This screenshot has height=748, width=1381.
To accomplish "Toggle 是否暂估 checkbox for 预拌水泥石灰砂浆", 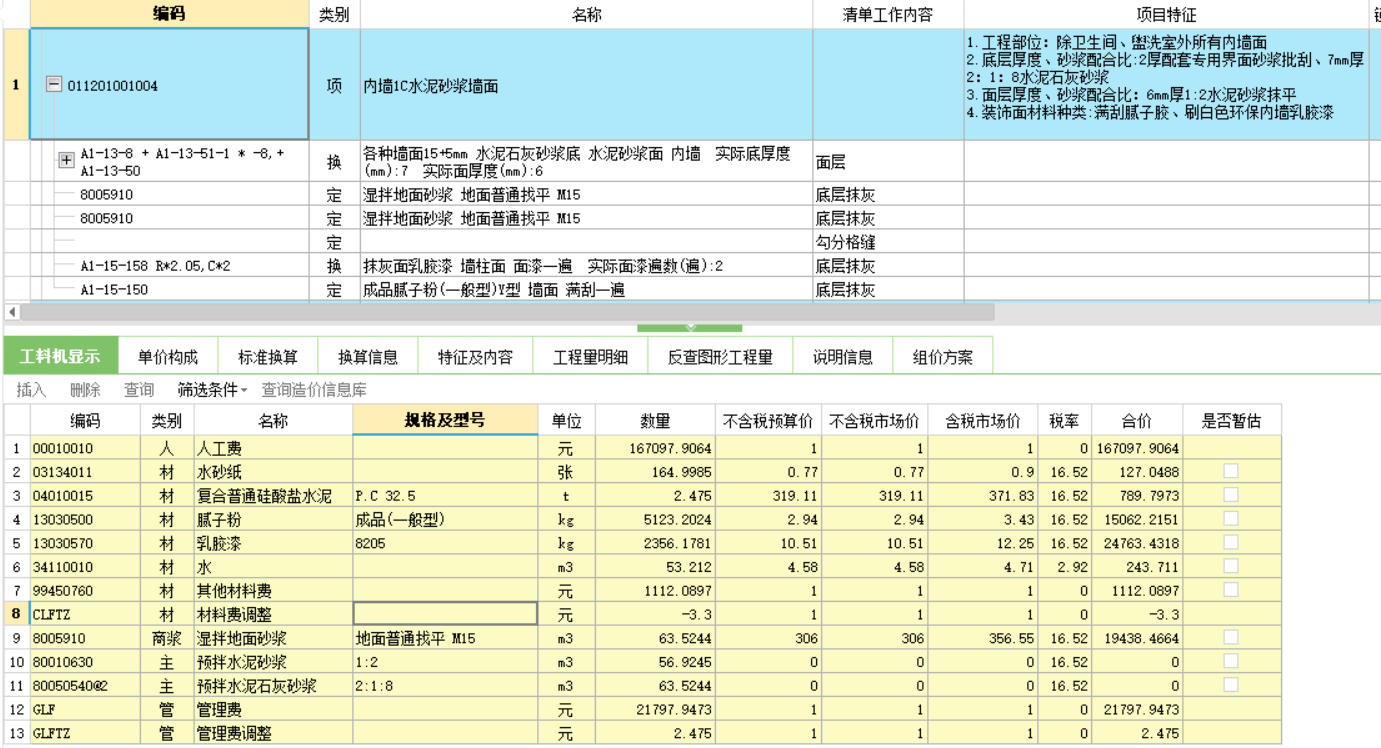I will click(x=1231, y=686).
